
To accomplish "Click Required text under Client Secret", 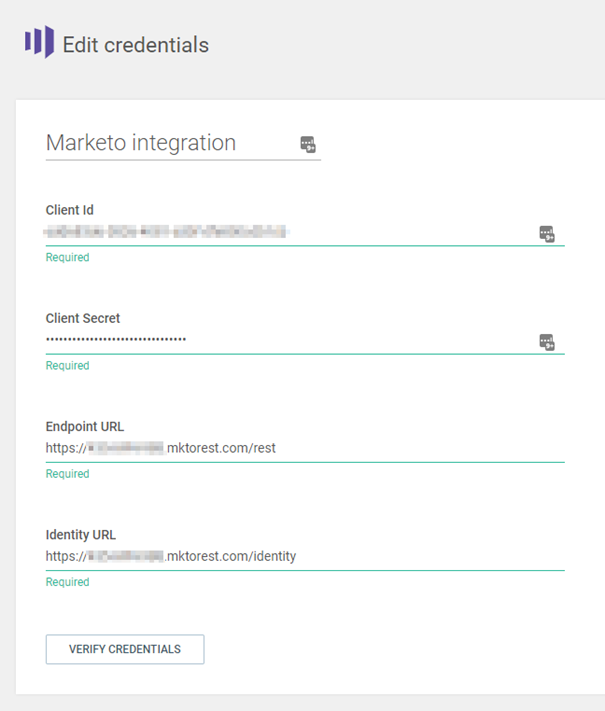I will click(67, 365).
